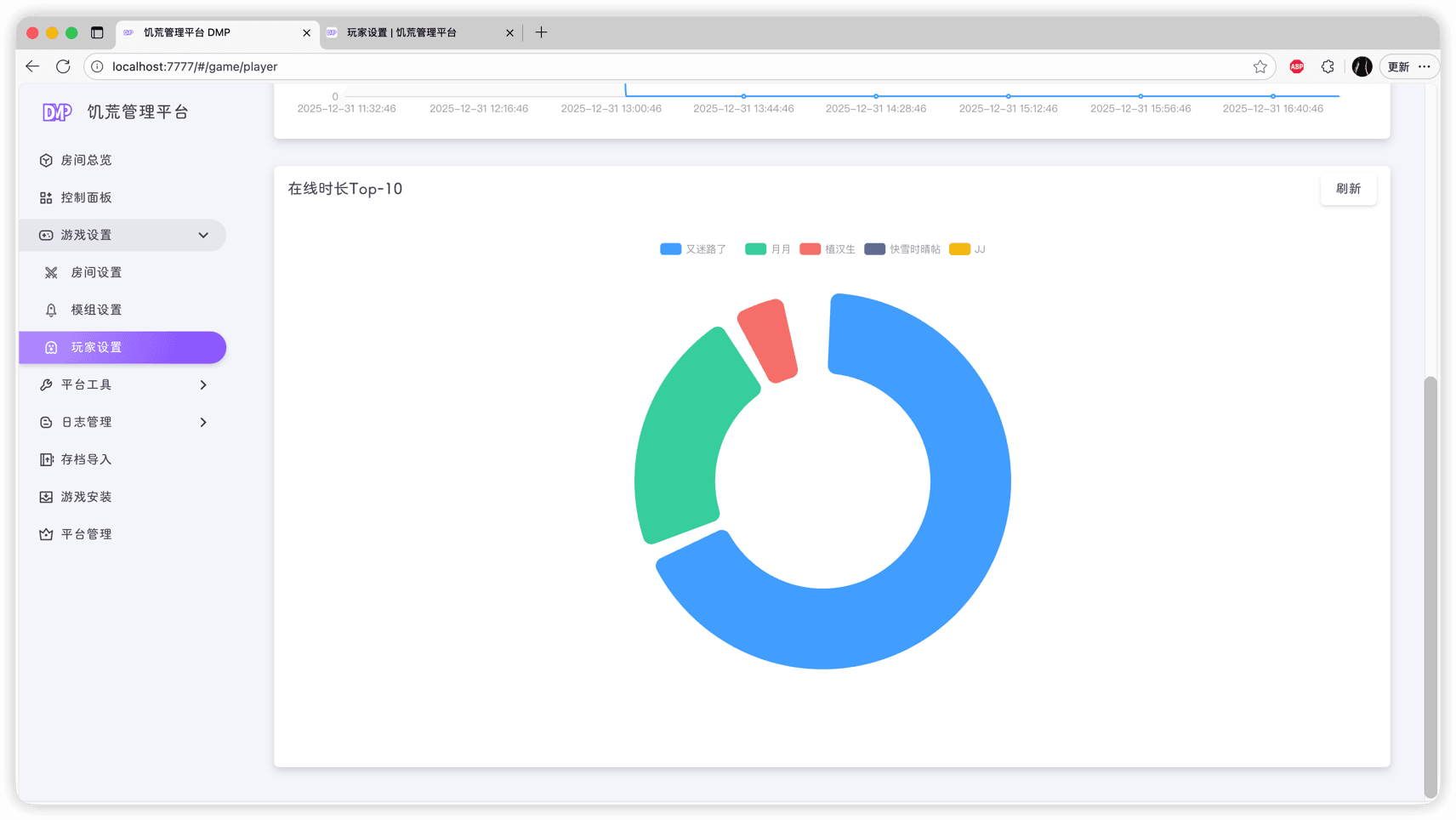1456x820 pixels.
Task: Click the 刷新 button
Action: tap(1347, 189)
